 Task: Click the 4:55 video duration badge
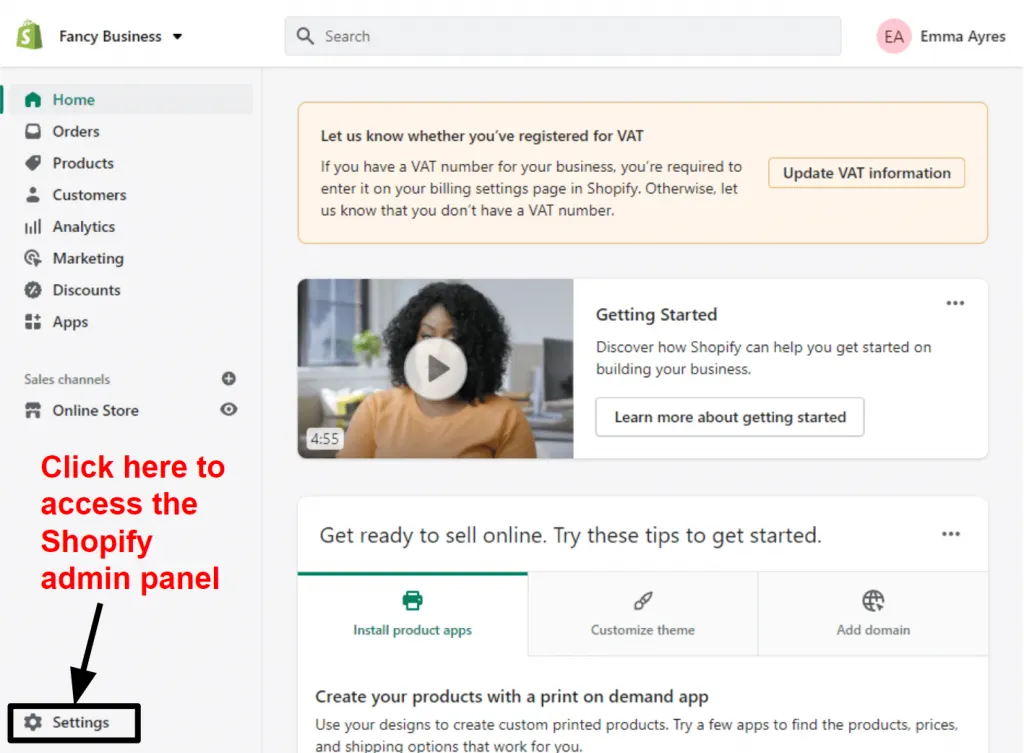click(x=325, y=438)
